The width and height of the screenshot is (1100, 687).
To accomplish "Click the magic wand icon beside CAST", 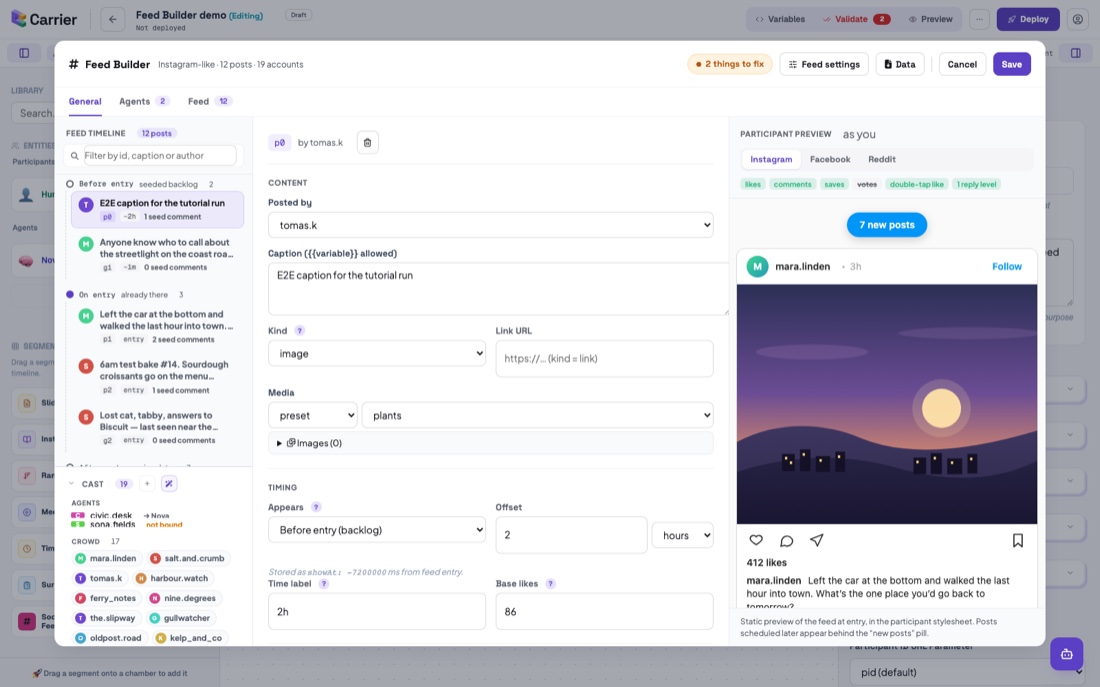I will [x=168, y=483].
